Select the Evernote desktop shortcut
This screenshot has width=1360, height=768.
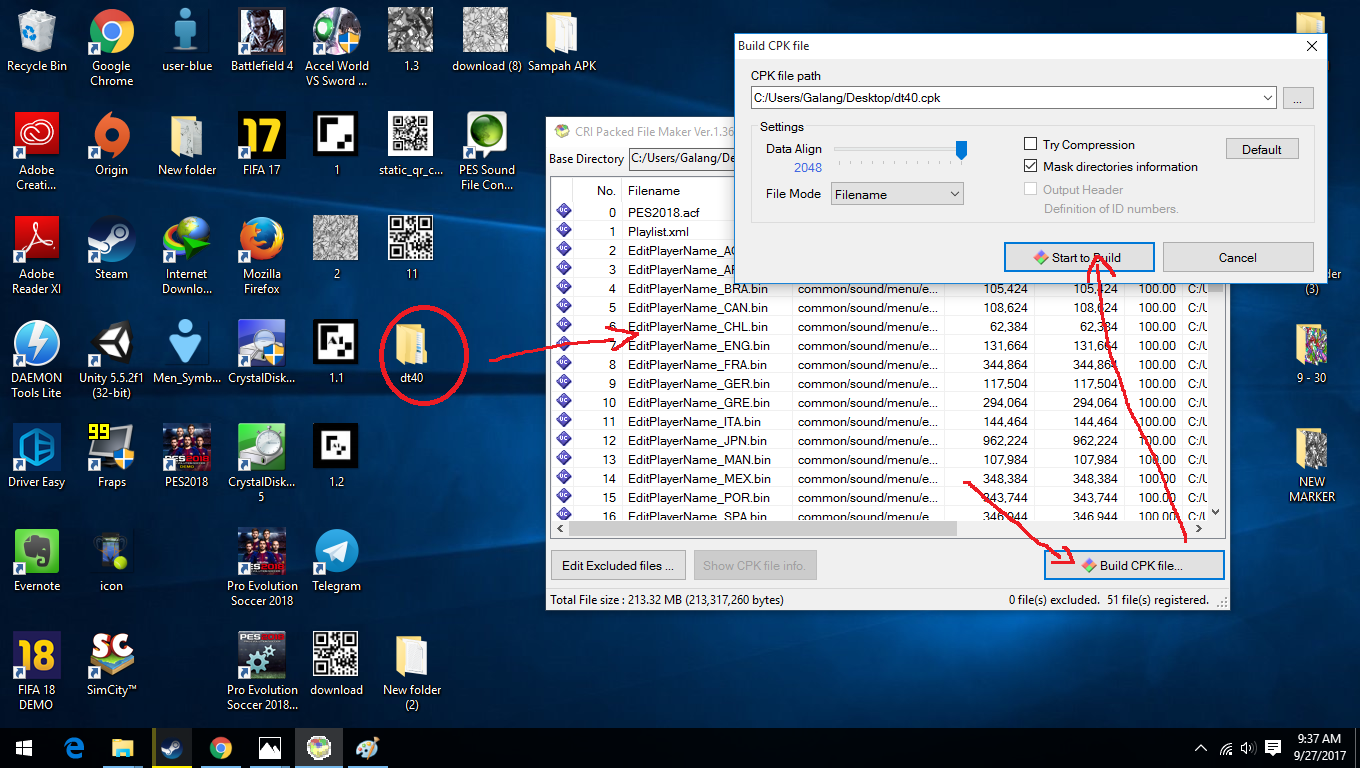[x=37, y=561]
